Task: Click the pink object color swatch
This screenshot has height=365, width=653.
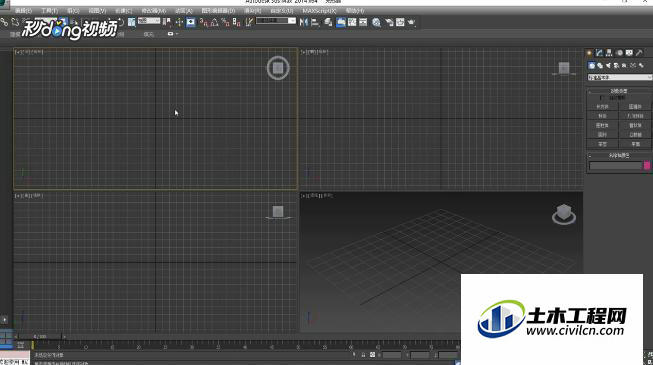Action: point(647,165)
